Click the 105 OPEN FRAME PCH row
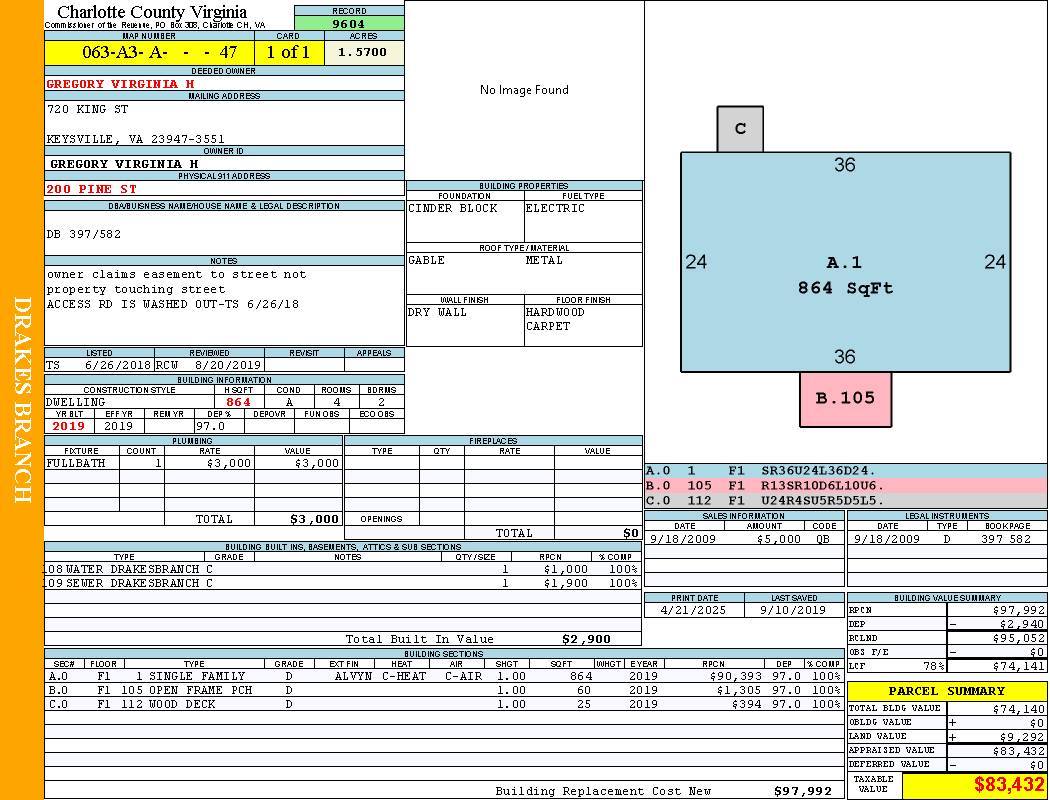 coord(444,690)
